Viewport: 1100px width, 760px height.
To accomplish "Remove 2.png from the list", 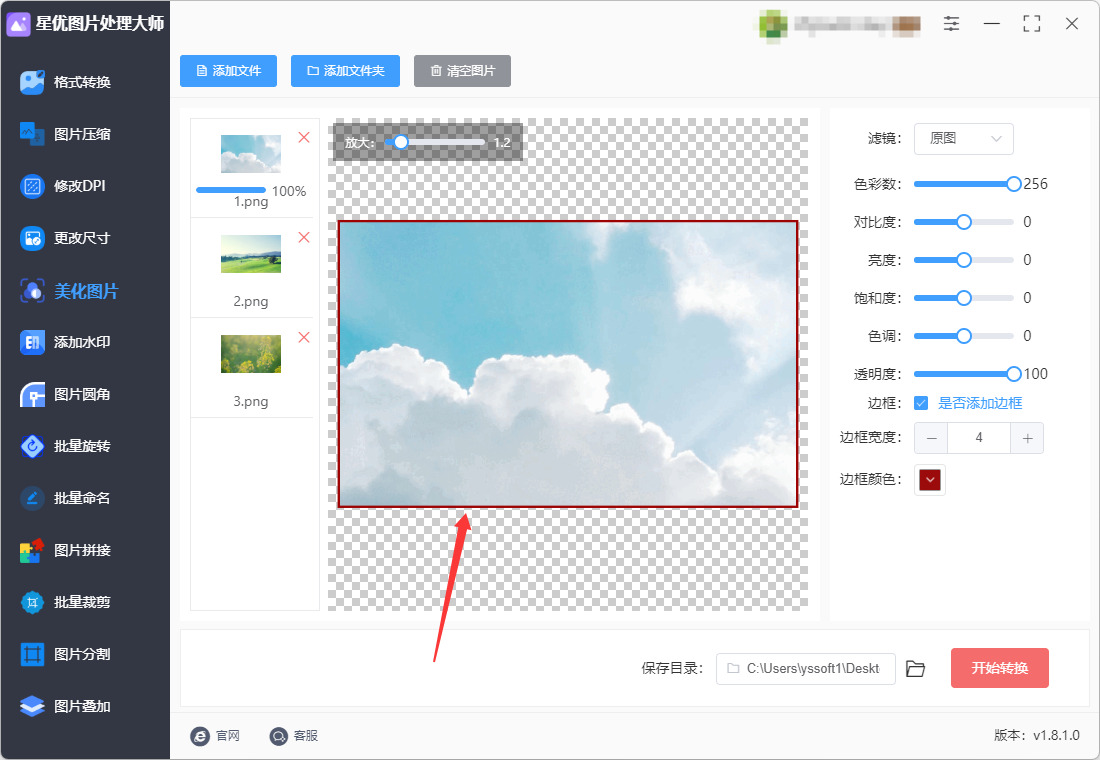I will pyautogui.click(x=304, y=238).
